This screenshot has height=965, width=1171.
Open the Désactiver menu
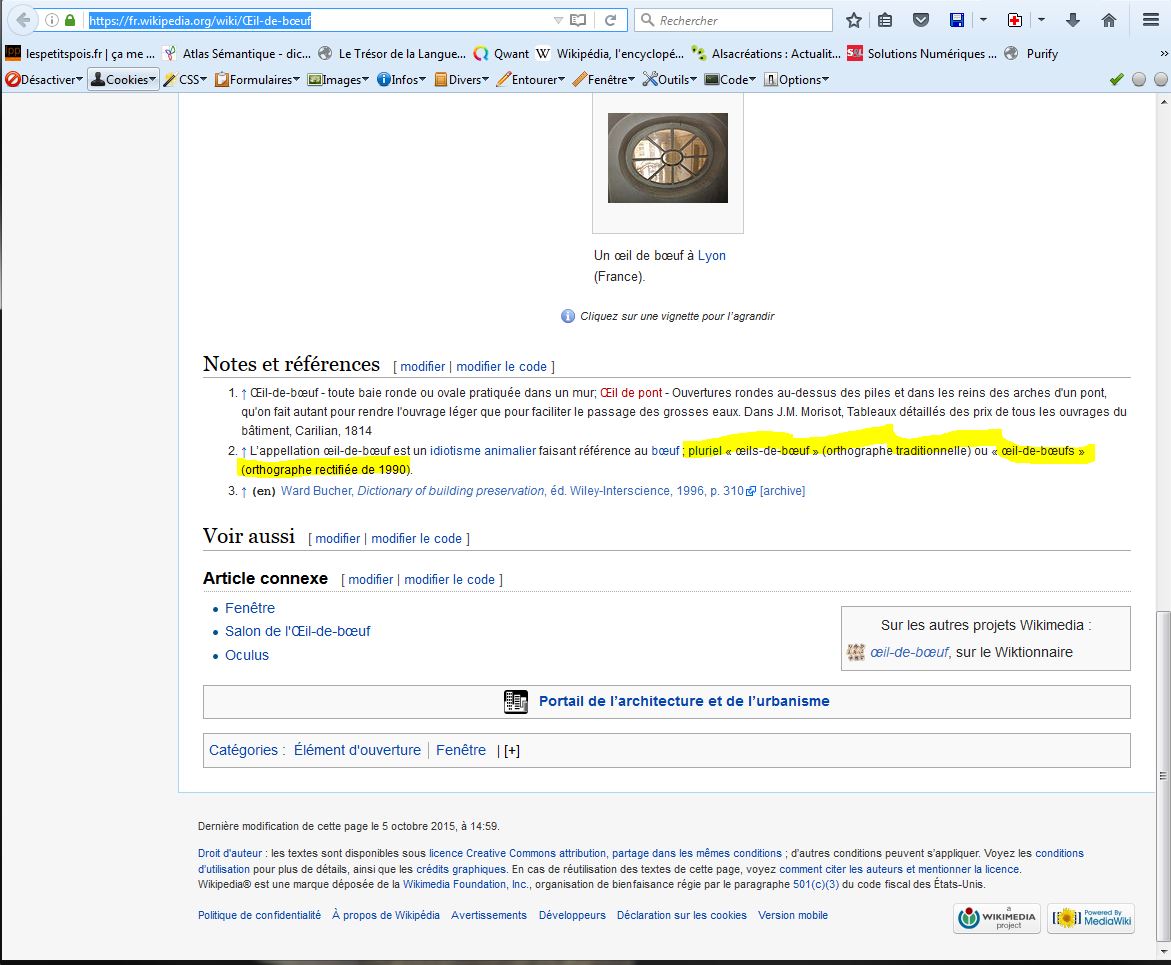pyautogui.click(x=44, y=80)
